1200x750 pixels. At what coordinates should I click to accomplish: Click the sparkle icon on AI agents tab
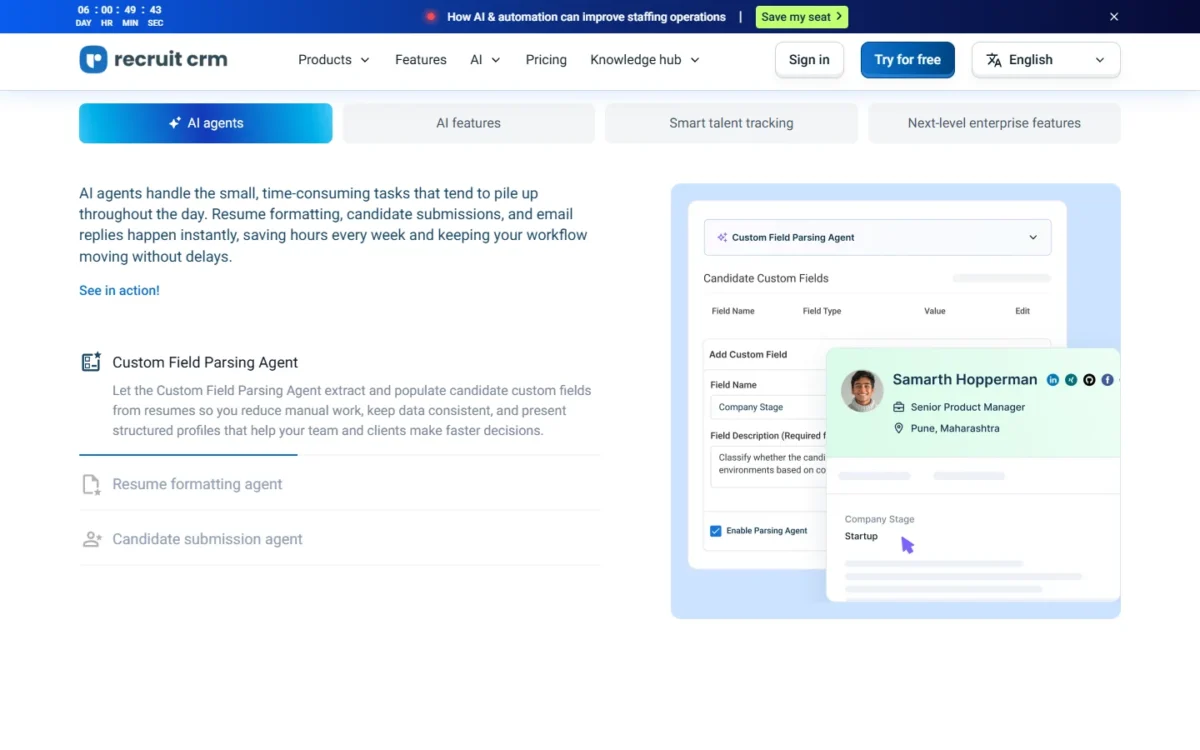pos(175,123)
